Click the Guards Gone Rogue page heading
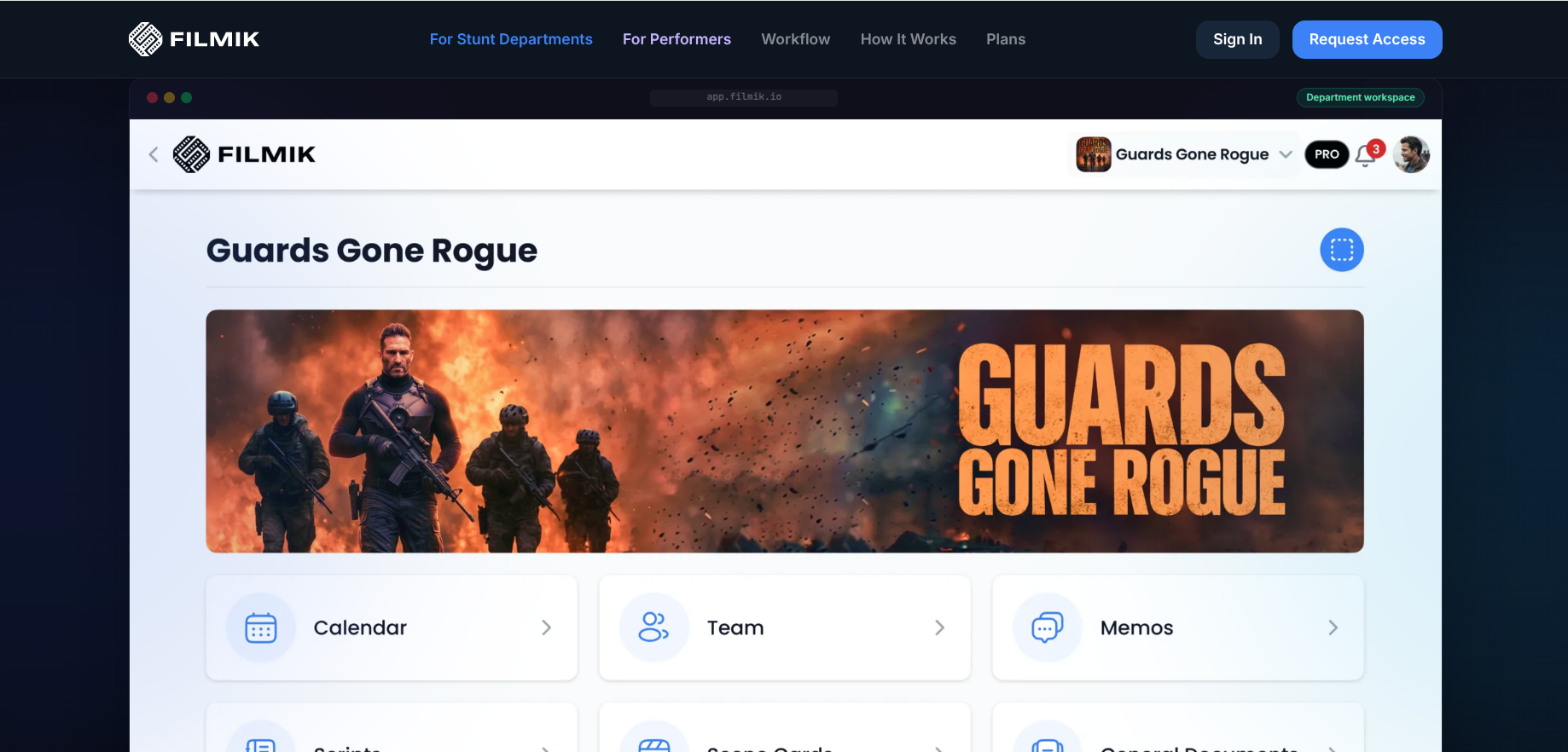The height and width of the screenshot is (752, 1568). [372, 251]
